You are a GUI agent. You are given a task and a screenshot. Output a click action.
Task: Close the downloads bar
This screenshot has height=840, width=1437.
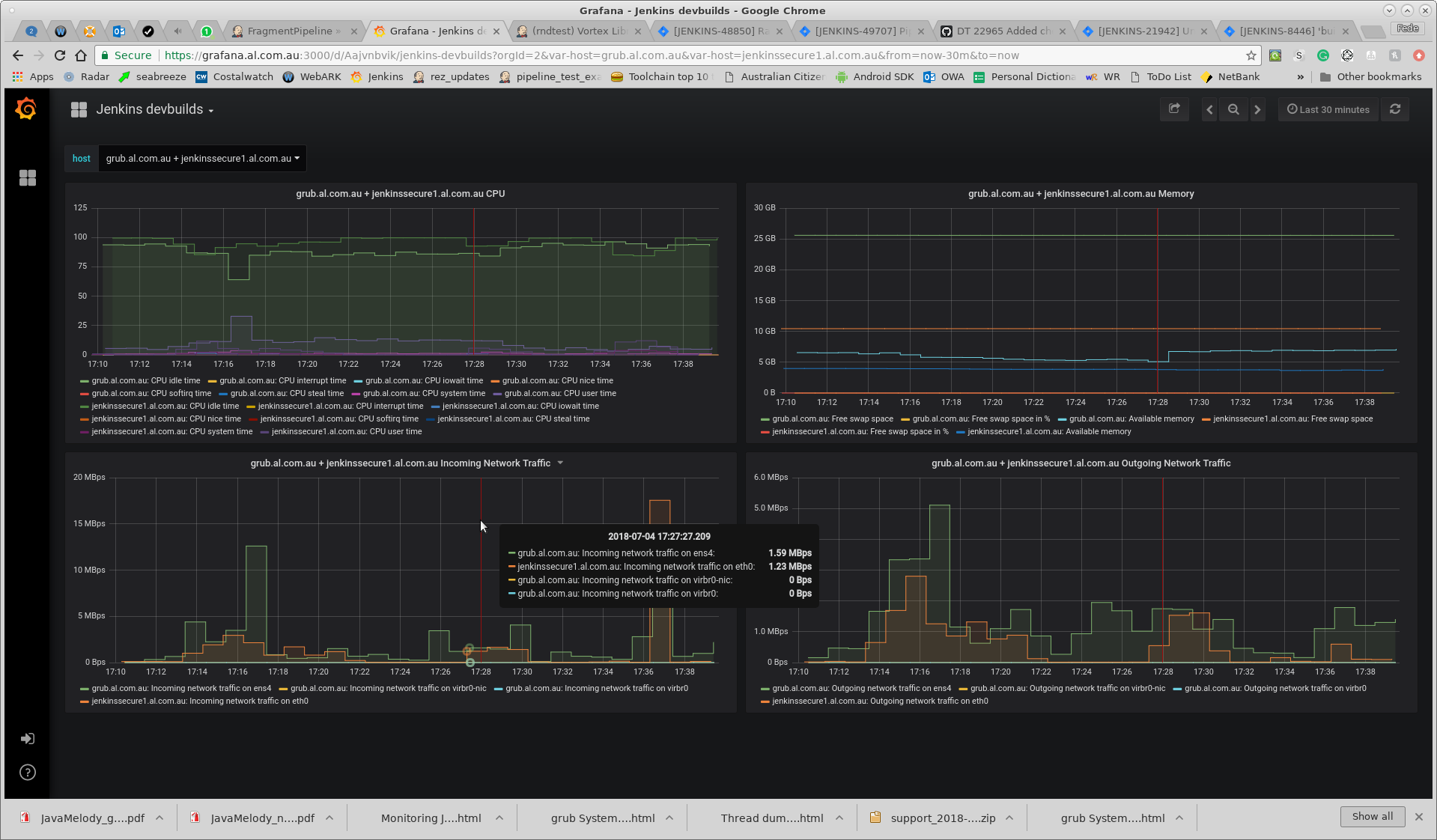(1418, 817)
